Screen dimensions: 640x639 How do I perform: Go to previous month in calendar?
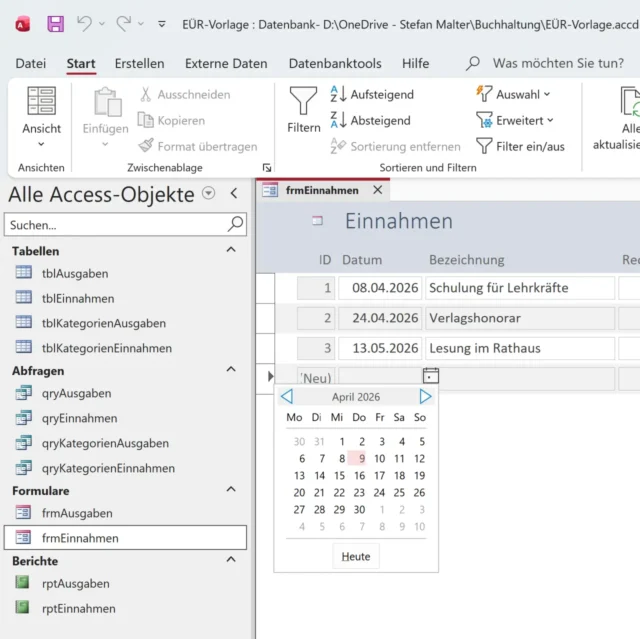click(x=286, y=397)
